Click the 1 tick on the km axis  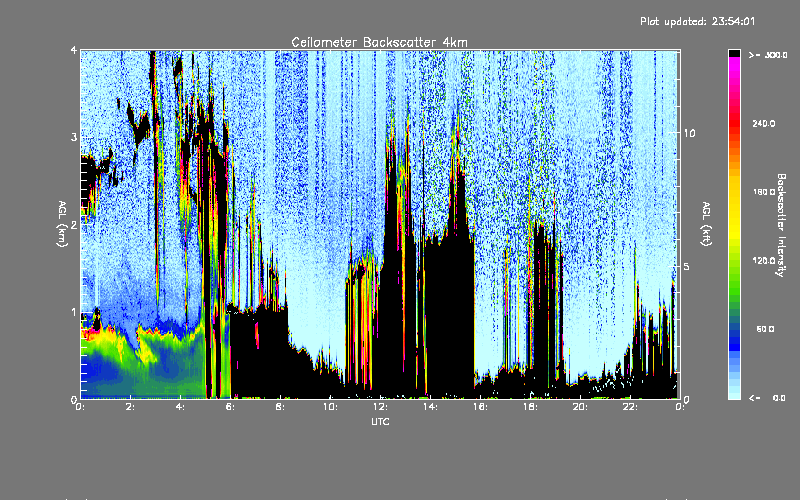coord(74,312)
